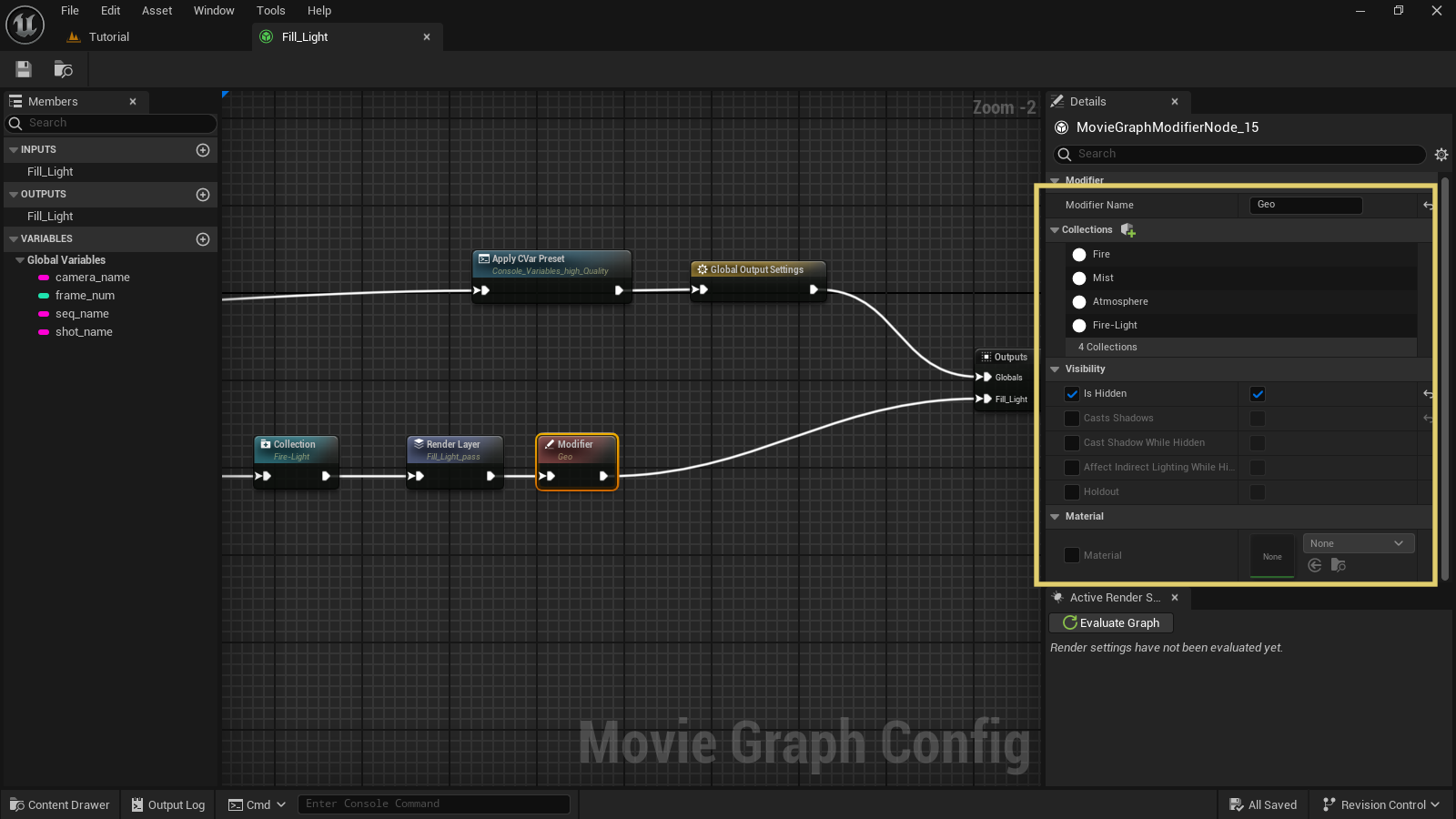Image resolution: width=1456 pixels, height=819 pixels.
Task: Click the Save asset floppy icon
Action: (24, 69)
